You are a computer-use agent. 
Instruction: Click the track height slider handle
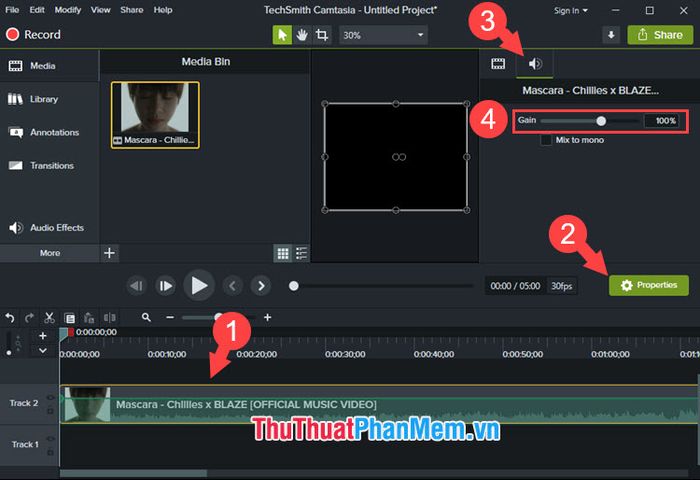(x=9, y=353)
